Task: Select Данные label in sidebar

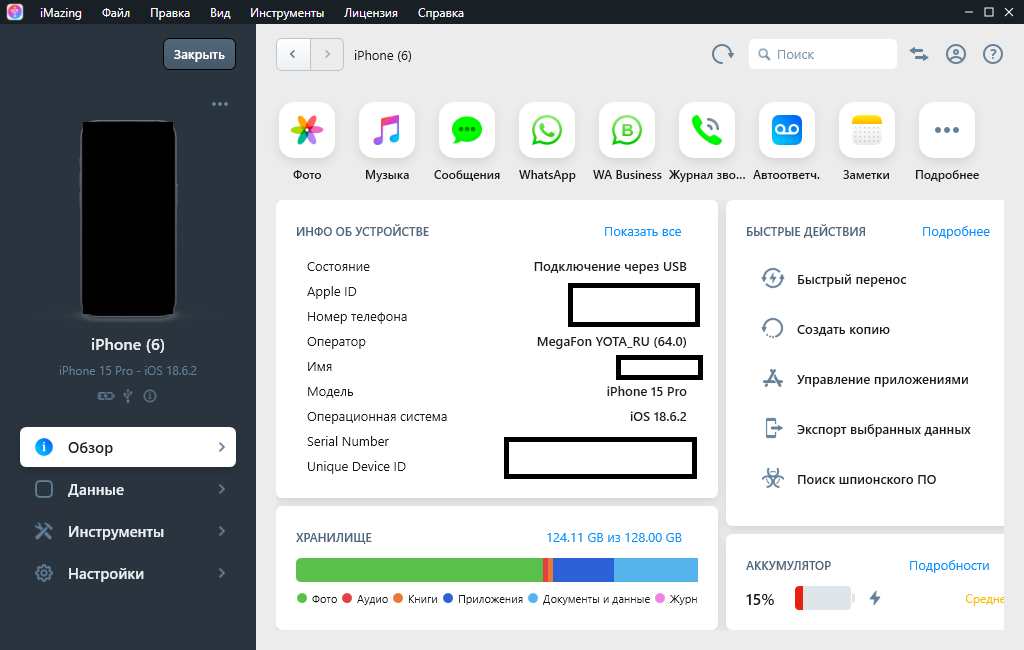Action: click(96, 489)
